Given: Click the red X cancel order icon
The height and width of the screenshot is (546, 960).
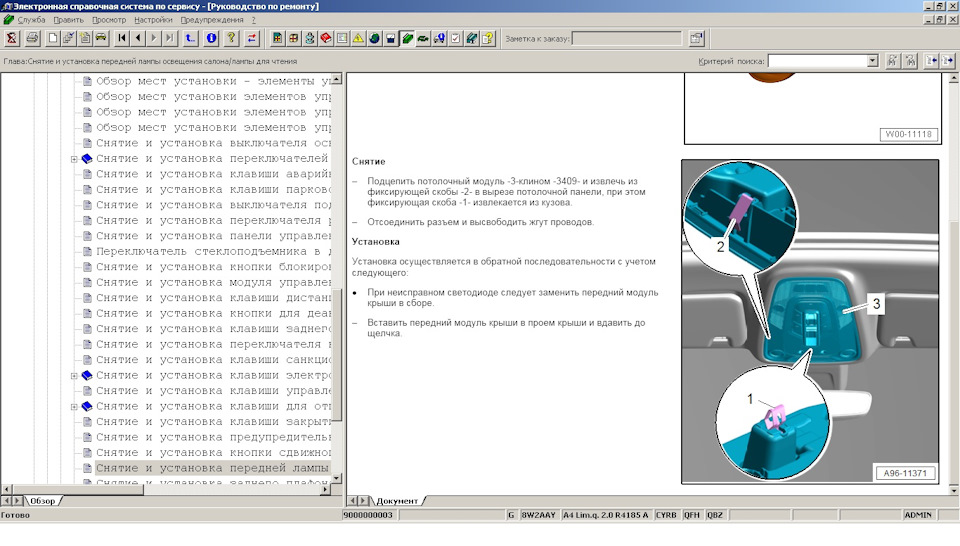Looking at the screenshot, I should coord(11,39).
